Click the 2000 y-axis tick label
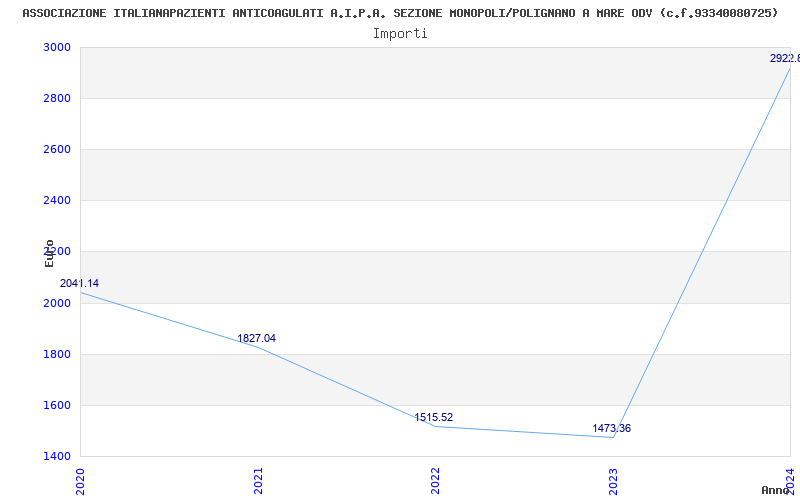This screenshot has width=800, height=500. tap(57, 303)
